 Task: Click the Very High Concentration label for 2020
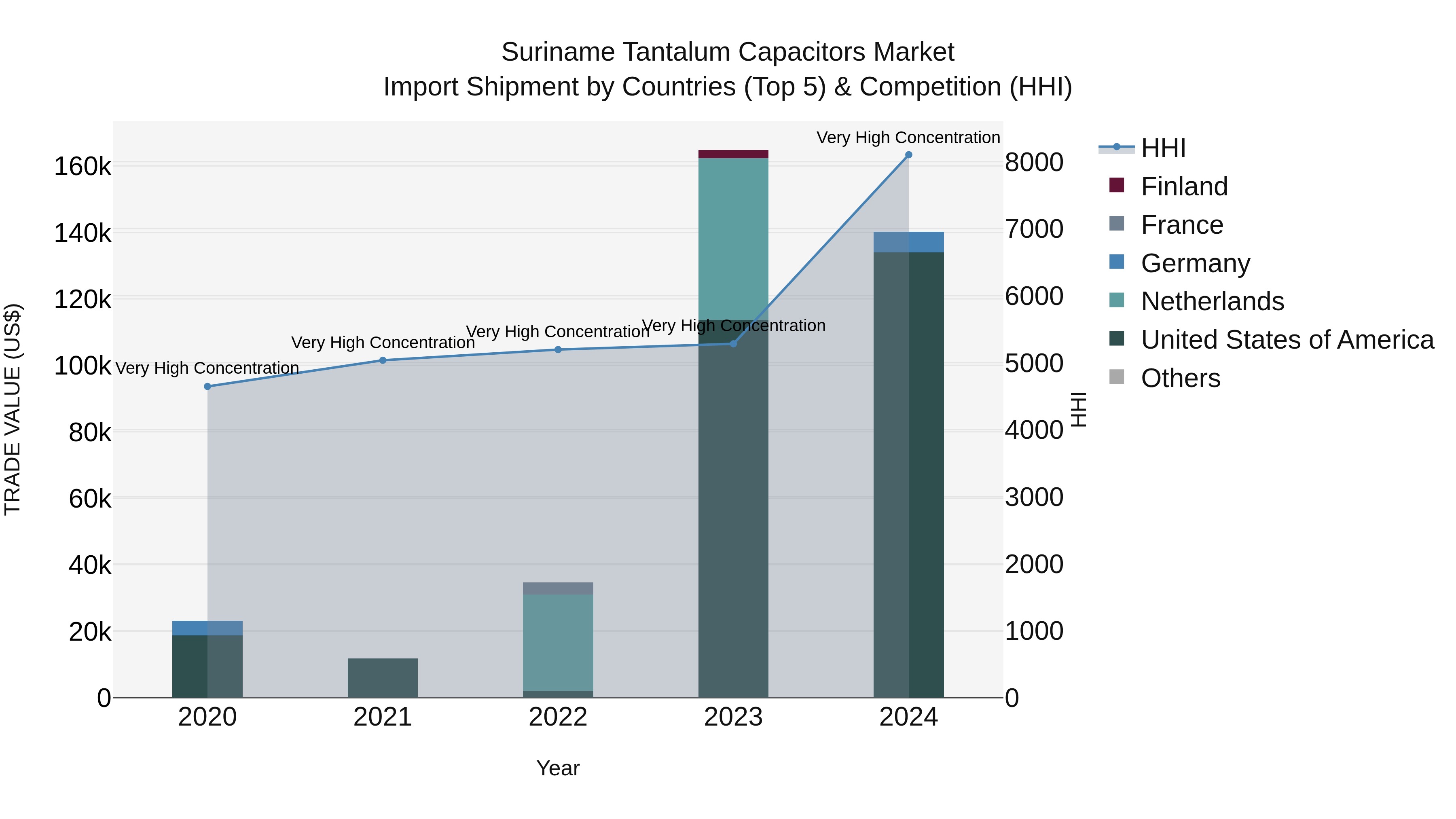pos(207,368)
